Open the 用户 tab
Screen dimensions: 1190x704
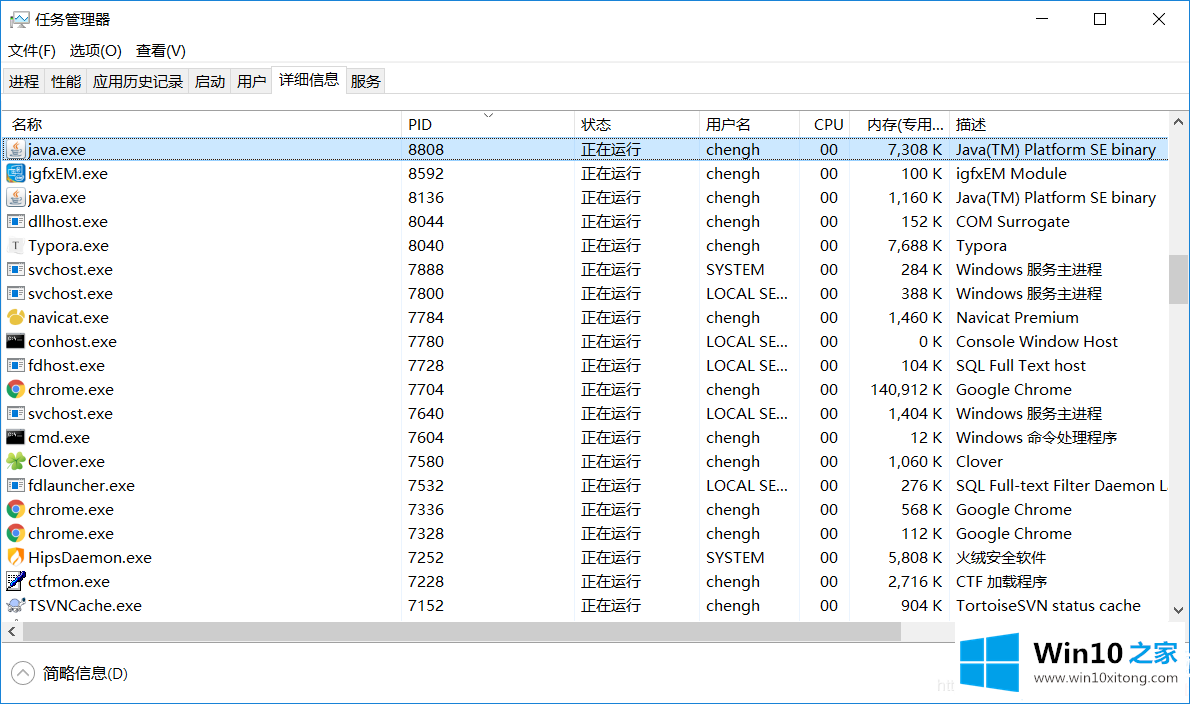click(x=252, y=81)
